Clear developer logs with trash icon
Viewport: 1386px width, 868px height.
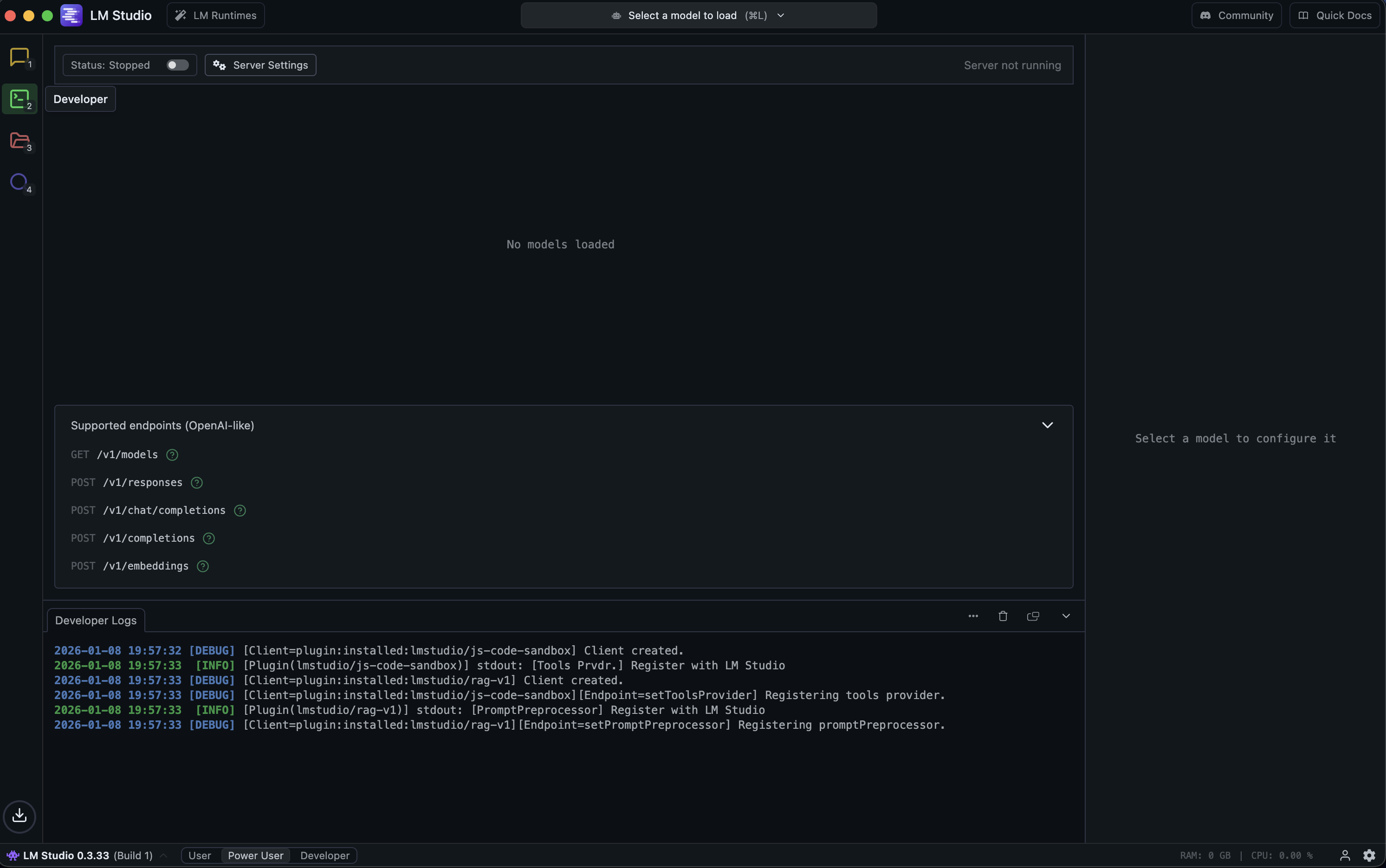coord(1003,616)
